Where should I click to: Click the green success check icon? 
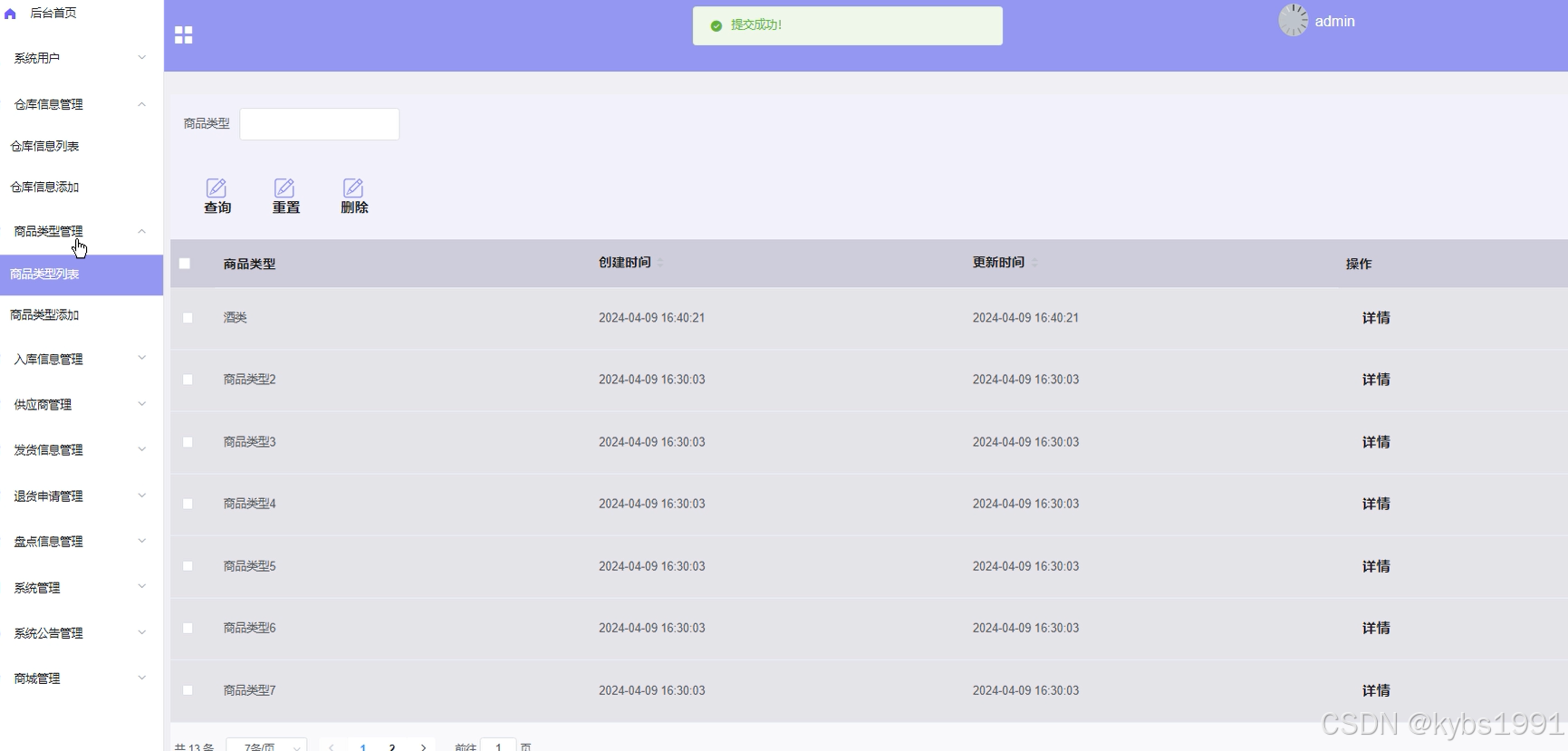717,25
